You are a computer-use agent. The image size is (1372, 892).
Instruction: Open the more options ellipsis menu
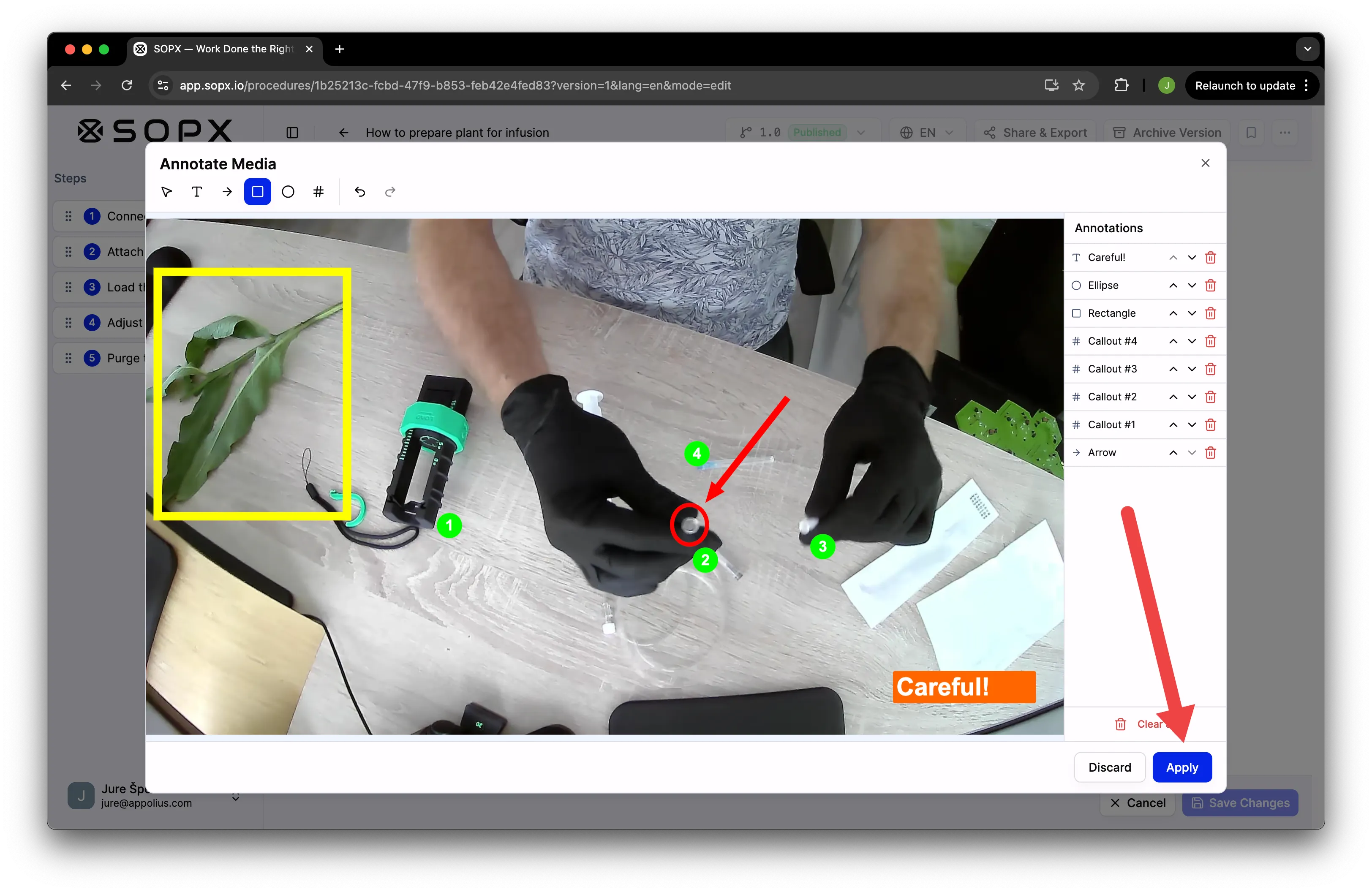(1285, 133)
